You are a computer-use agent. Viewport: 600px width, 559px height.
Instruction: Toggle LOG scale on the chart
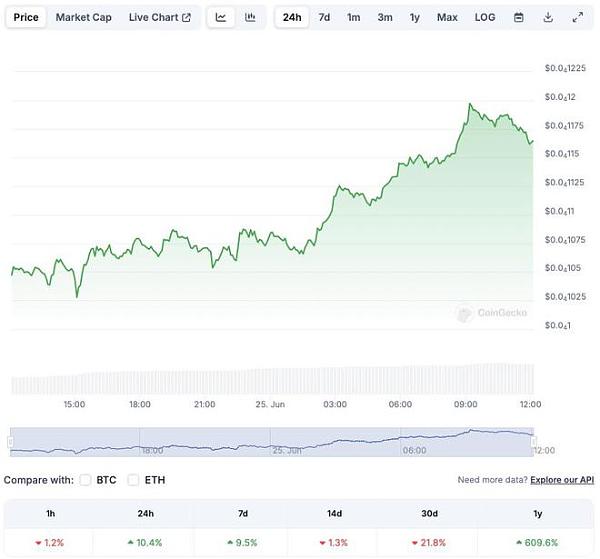485,18
